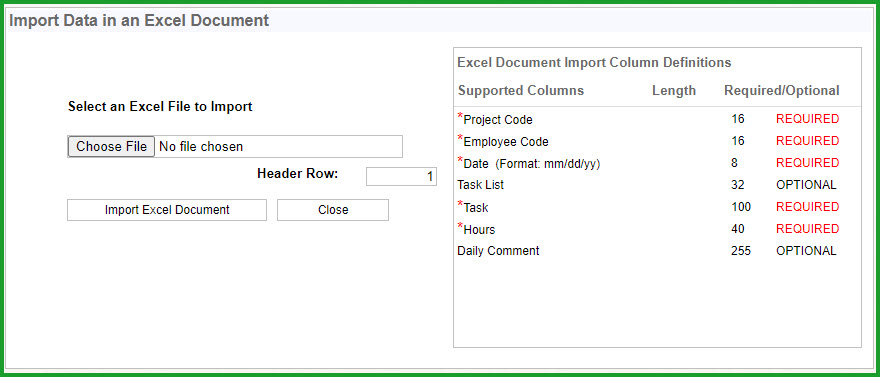Image resolution: width=880 pixels, height=377 pixels.
Task: Click the length value 40
Action: [738, 229]
